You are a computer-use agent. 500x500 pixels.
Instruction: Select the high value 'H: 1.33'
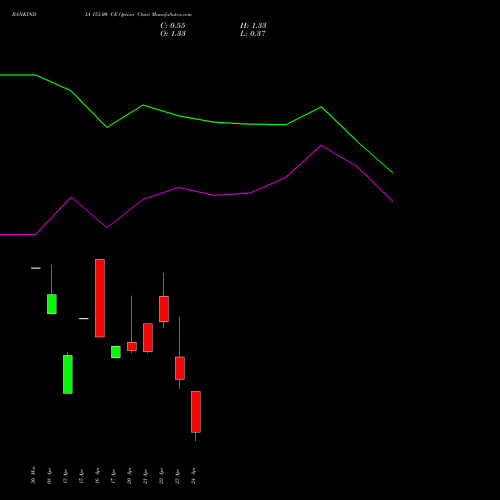tap(253, 26)
